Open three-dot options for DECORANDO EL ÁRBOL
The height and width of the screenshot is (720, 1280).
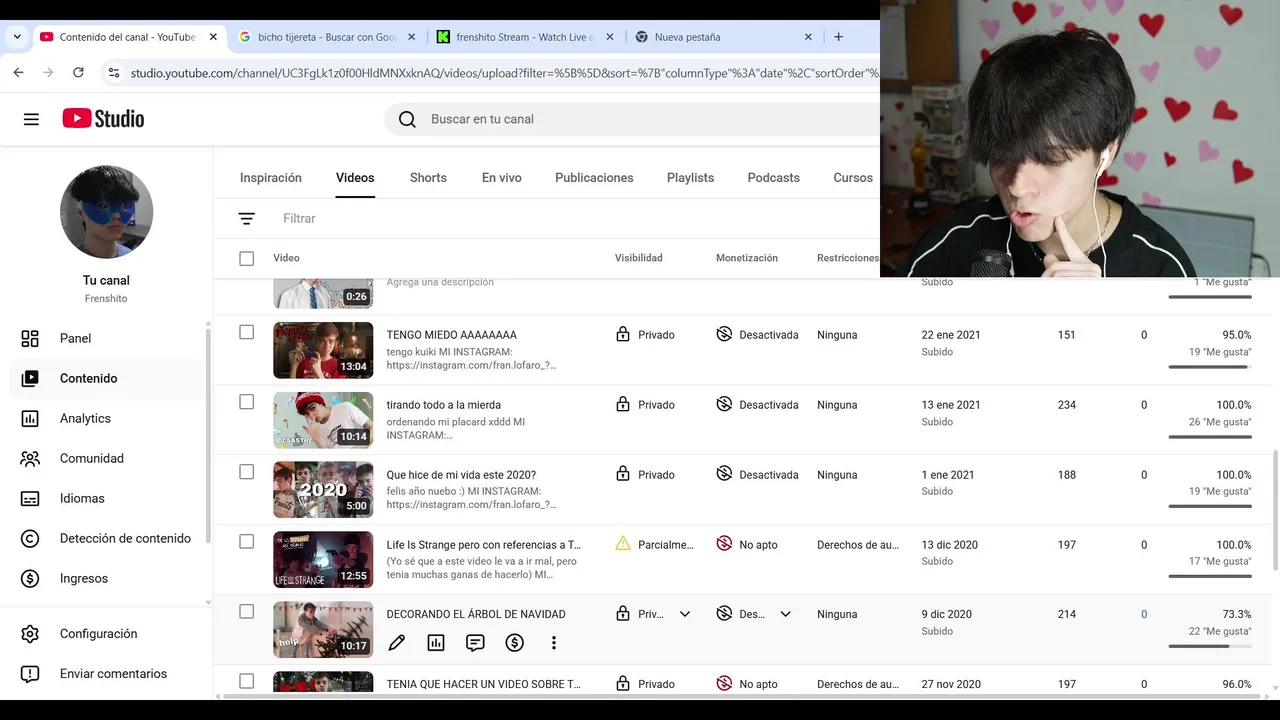coord(553,643)
